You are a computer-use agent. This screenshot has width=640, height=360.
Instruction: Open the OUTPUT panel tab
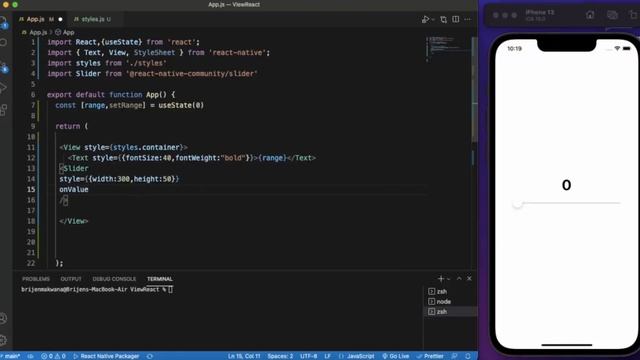click(71, 279)
